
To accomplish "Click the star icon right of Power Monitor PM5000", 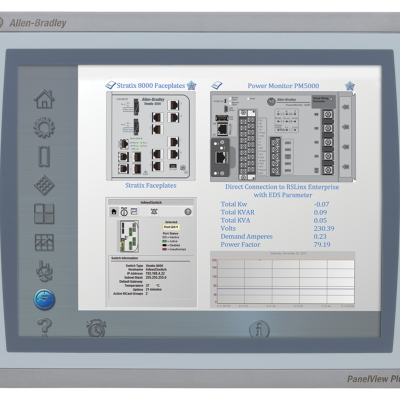I will pyautogui.click(x=350, y=86).
